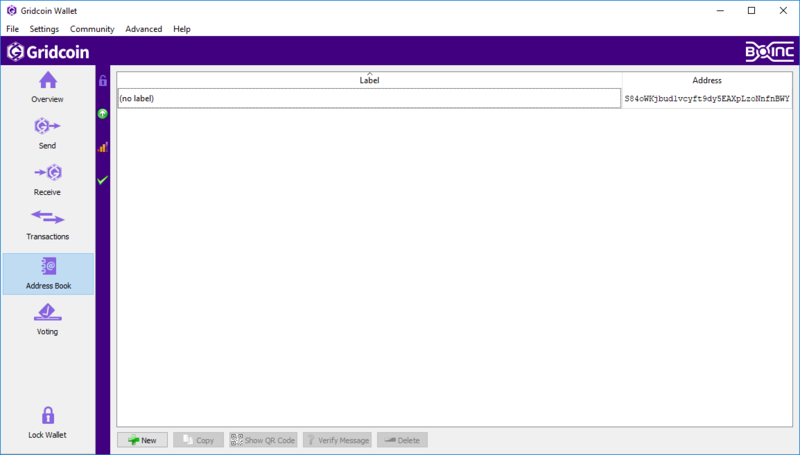Sort by the Label column header
800x455 pixels.
(369, 80)
